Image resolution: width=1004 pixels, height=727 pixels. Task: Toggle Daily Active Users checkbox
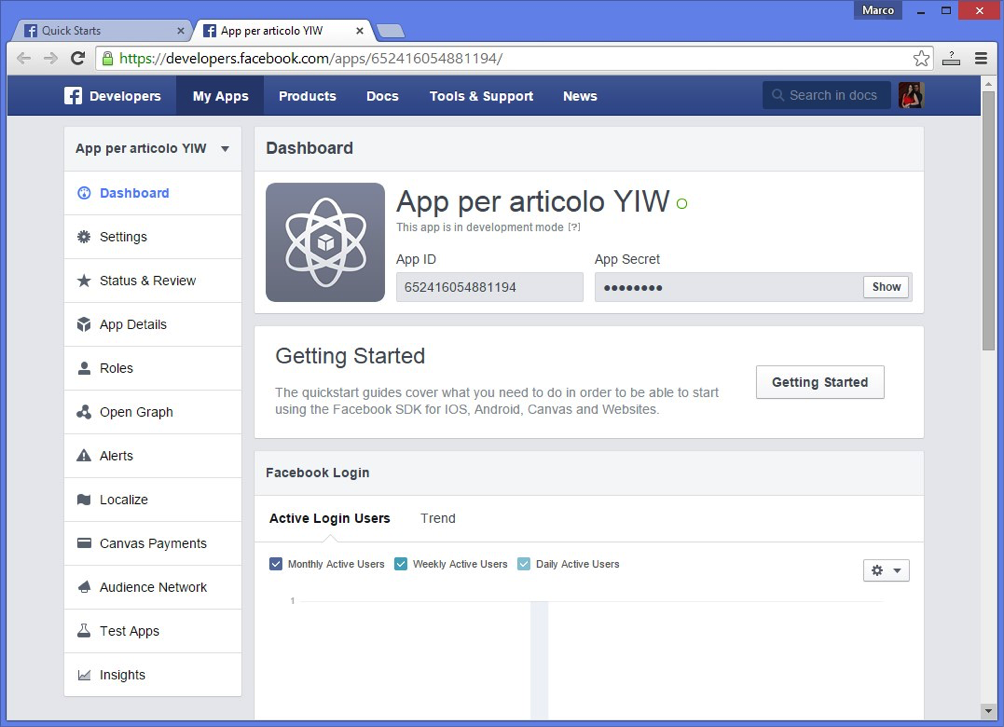point(524,564)
